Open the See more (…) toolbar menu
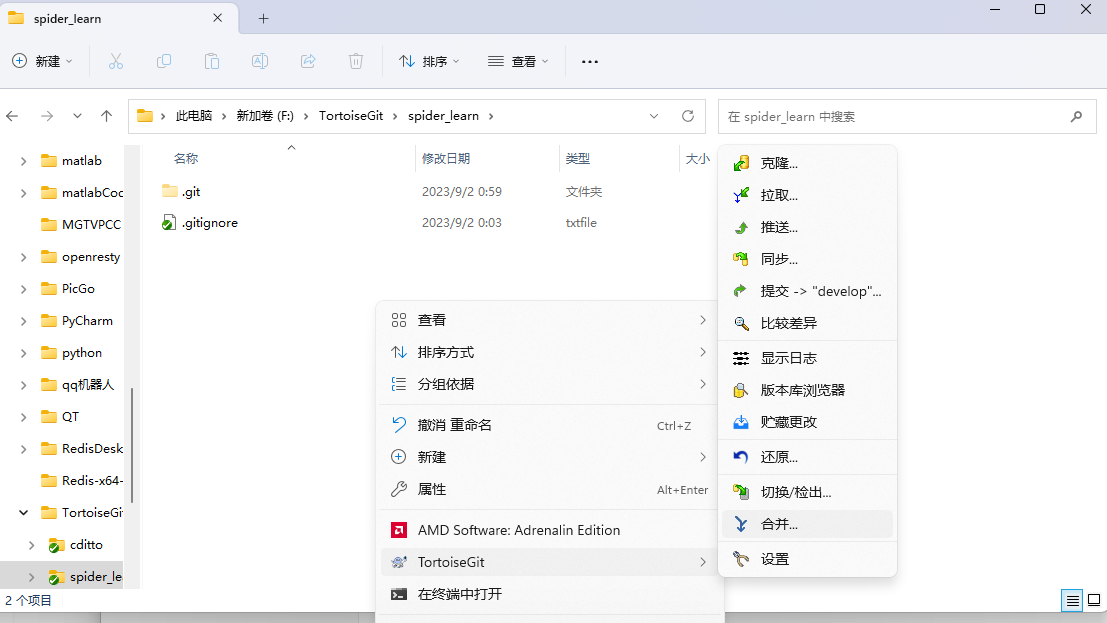The height and width of the screenshot is (623, 1107). [590, 61]
